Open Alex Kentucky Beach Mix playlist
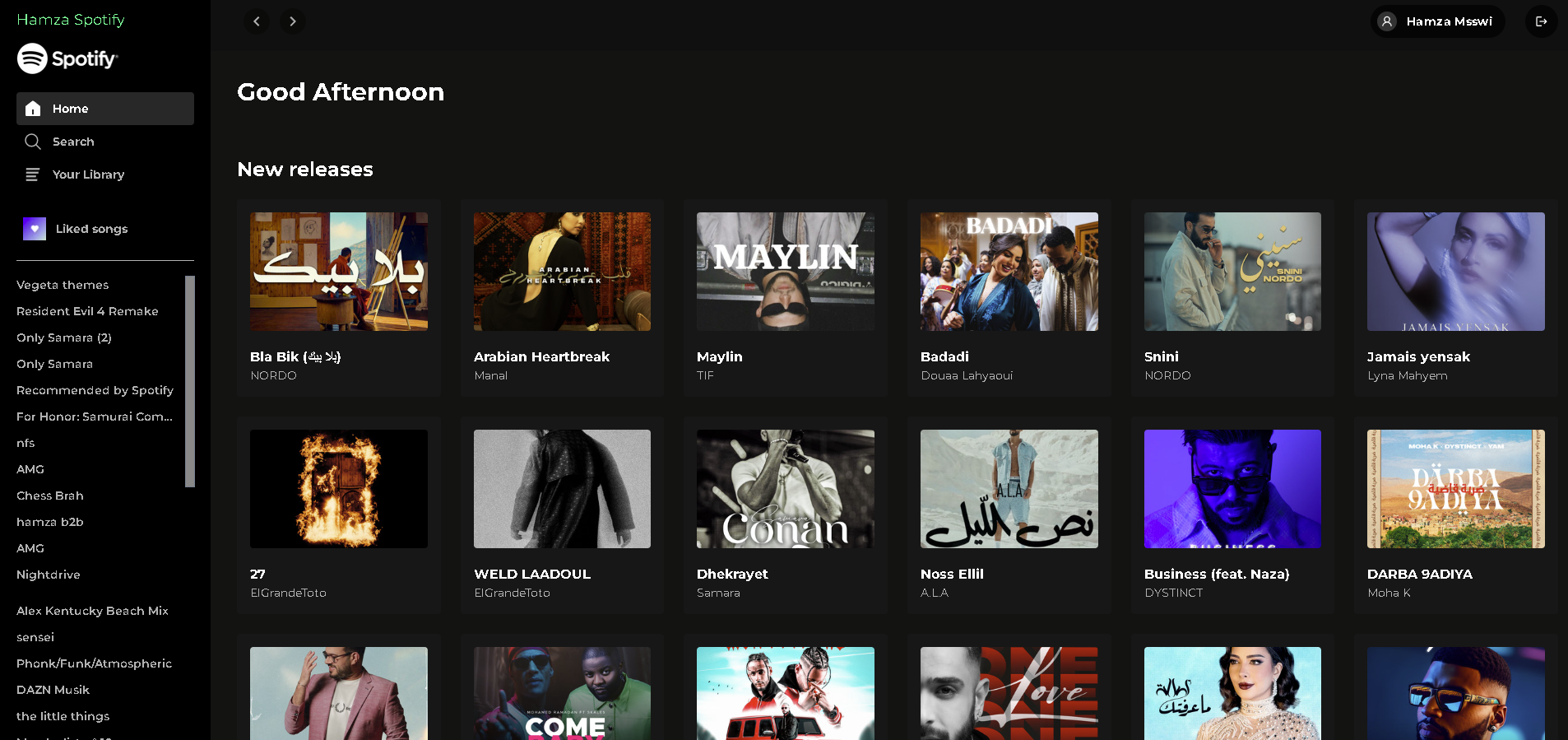 click(92, 611)
